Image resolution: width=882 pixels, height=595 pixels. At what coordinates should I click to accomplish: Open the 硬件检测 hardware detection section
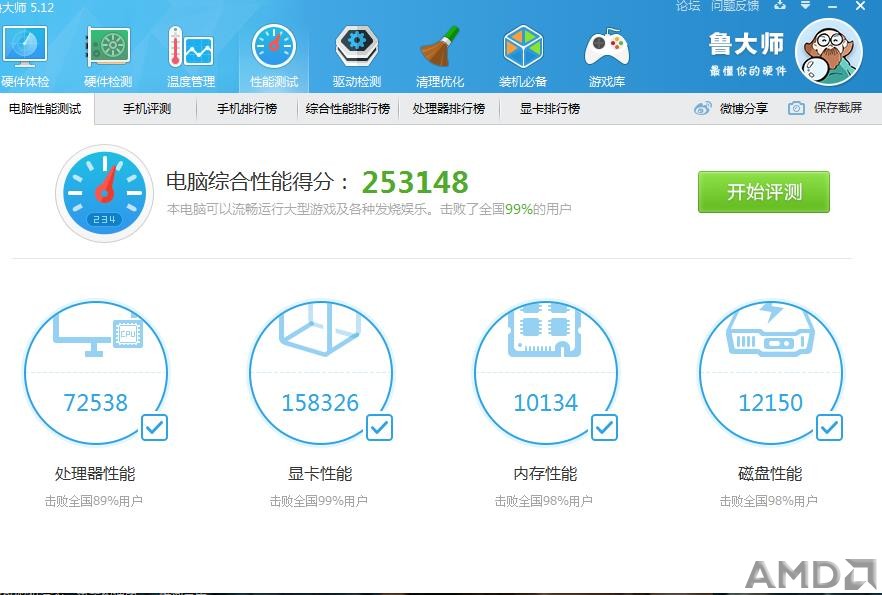108,57
